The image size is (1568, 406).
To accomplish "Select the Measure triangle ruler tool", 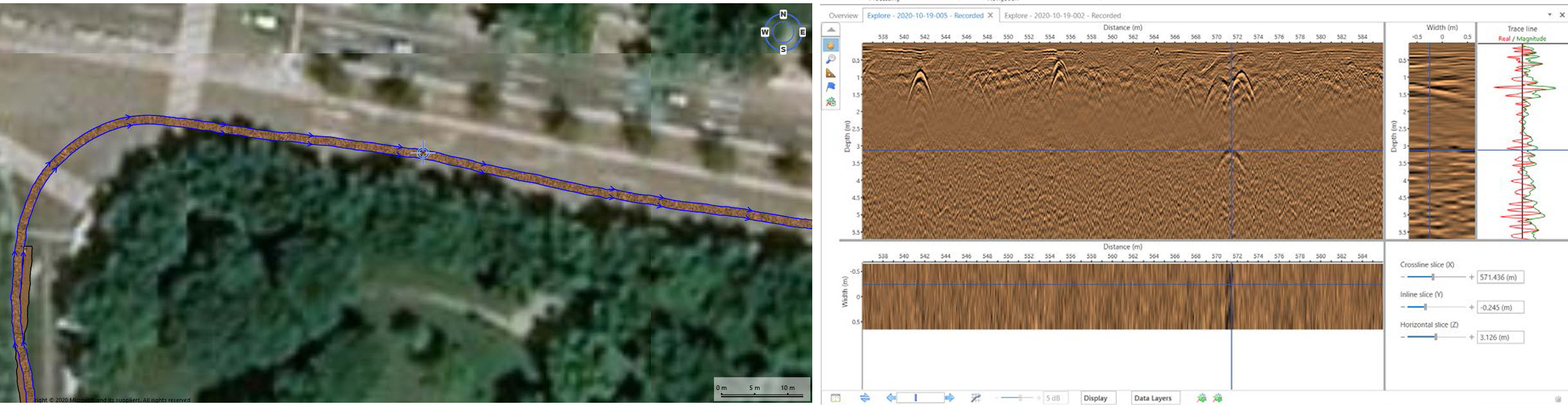I will (x=831, y=73).
